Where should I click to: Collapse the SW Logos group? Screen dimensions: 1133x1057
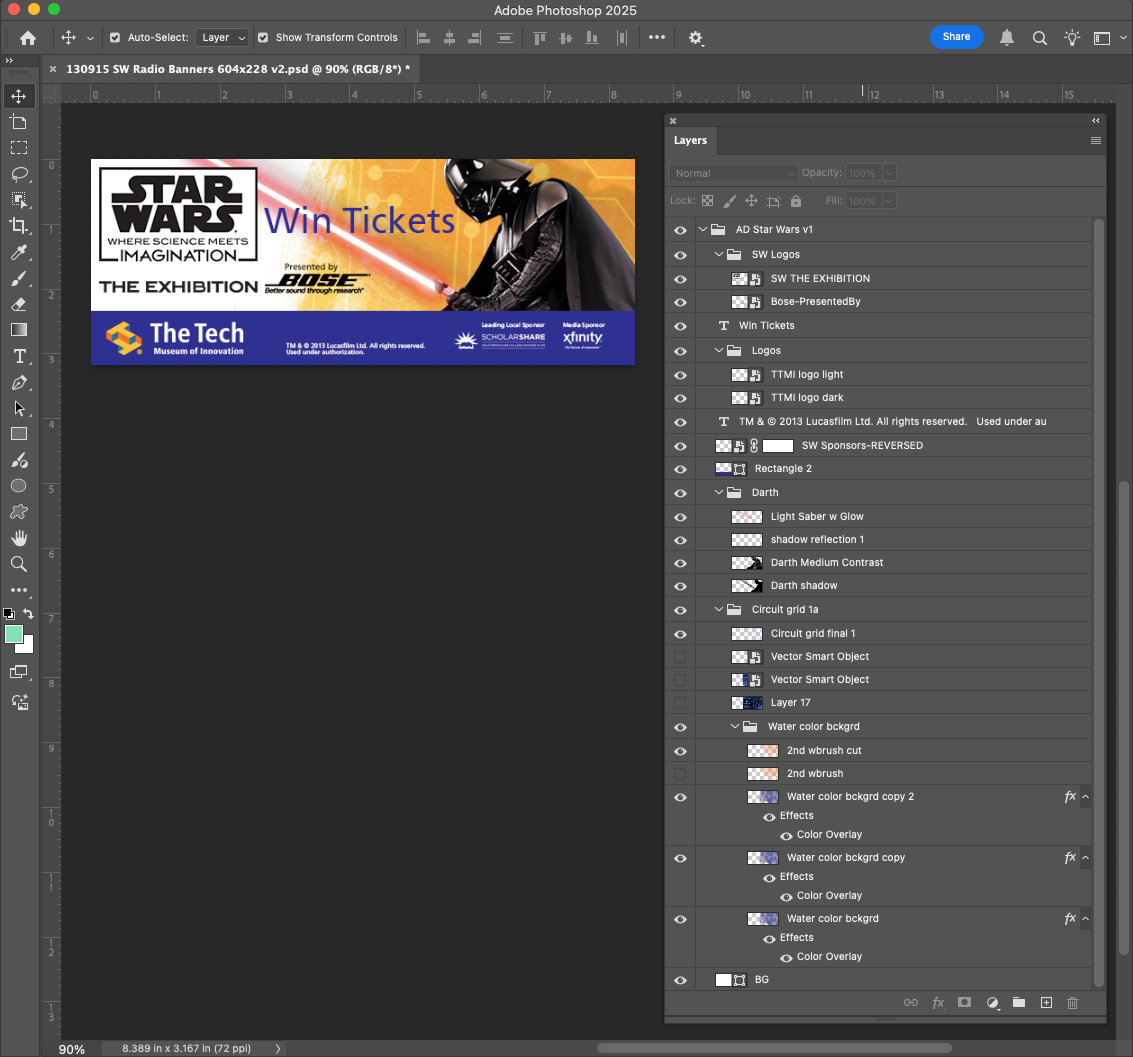click(718, 254)
